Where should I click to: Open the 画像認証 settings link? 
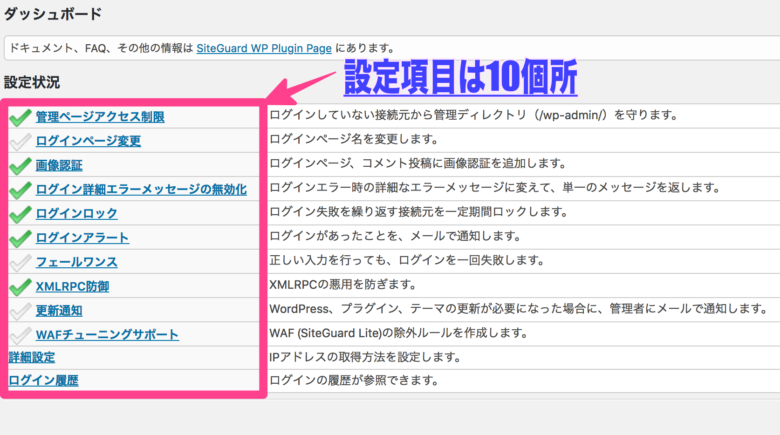tap(59, 165)
